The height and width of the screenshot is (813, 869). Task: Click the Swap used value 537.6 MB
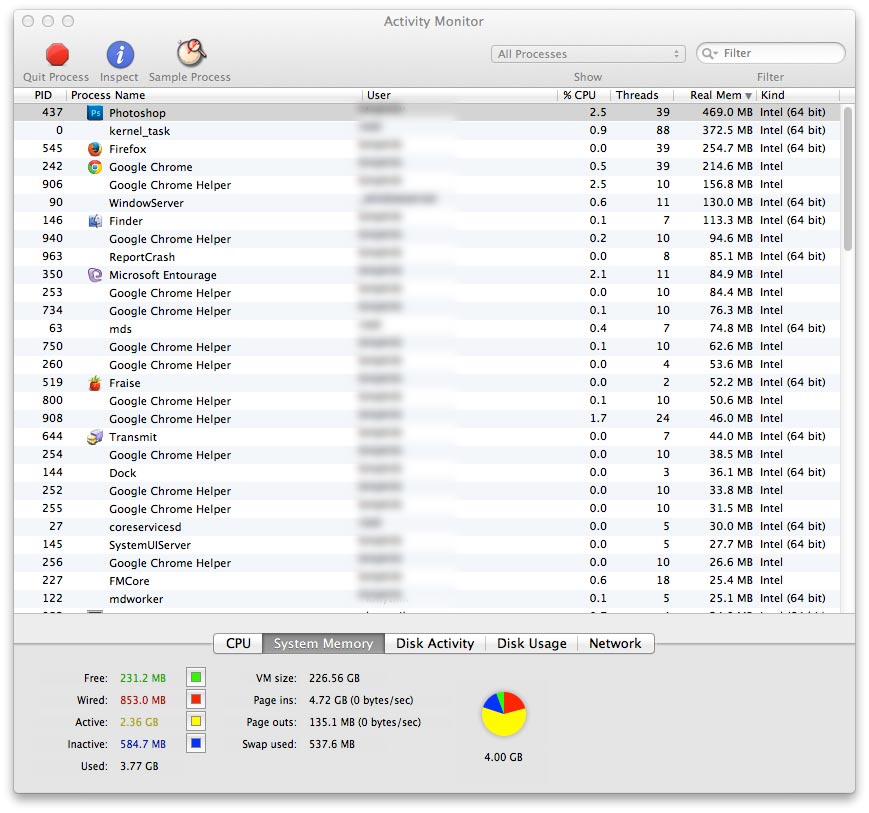pyautogui.click(x=331, y=744)
